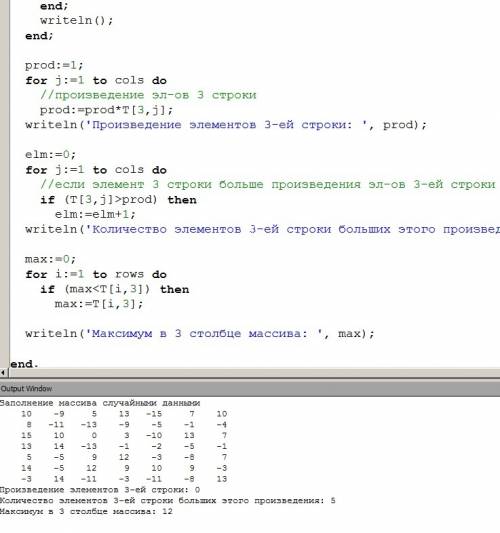Click output line 'Максимум в 3 столбце массива: 12'
This screenshot has width=500, height=533.
click(86, 512)
